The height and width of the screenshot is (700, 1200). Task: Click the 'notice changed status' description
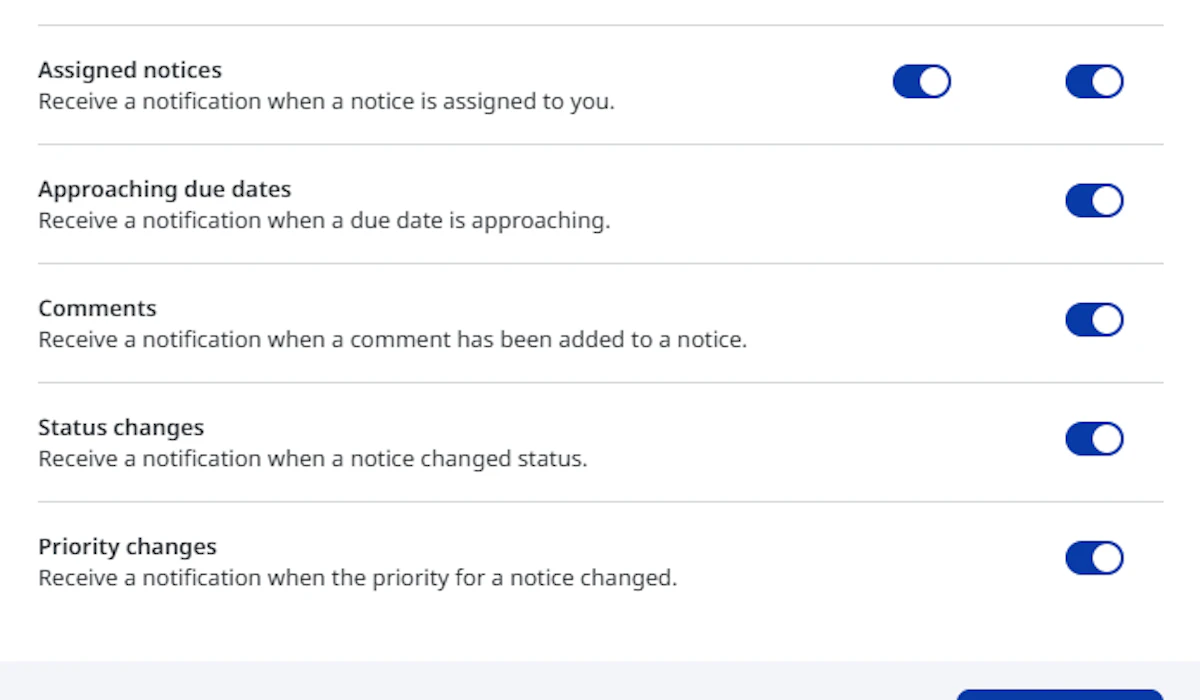[312, 459]
